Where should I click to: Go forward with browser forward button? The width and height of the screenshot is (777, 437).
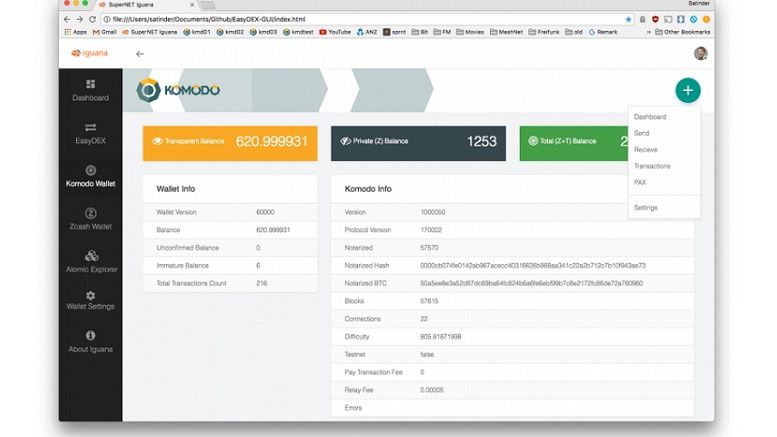pyautogui.click(x=79, y=19)
